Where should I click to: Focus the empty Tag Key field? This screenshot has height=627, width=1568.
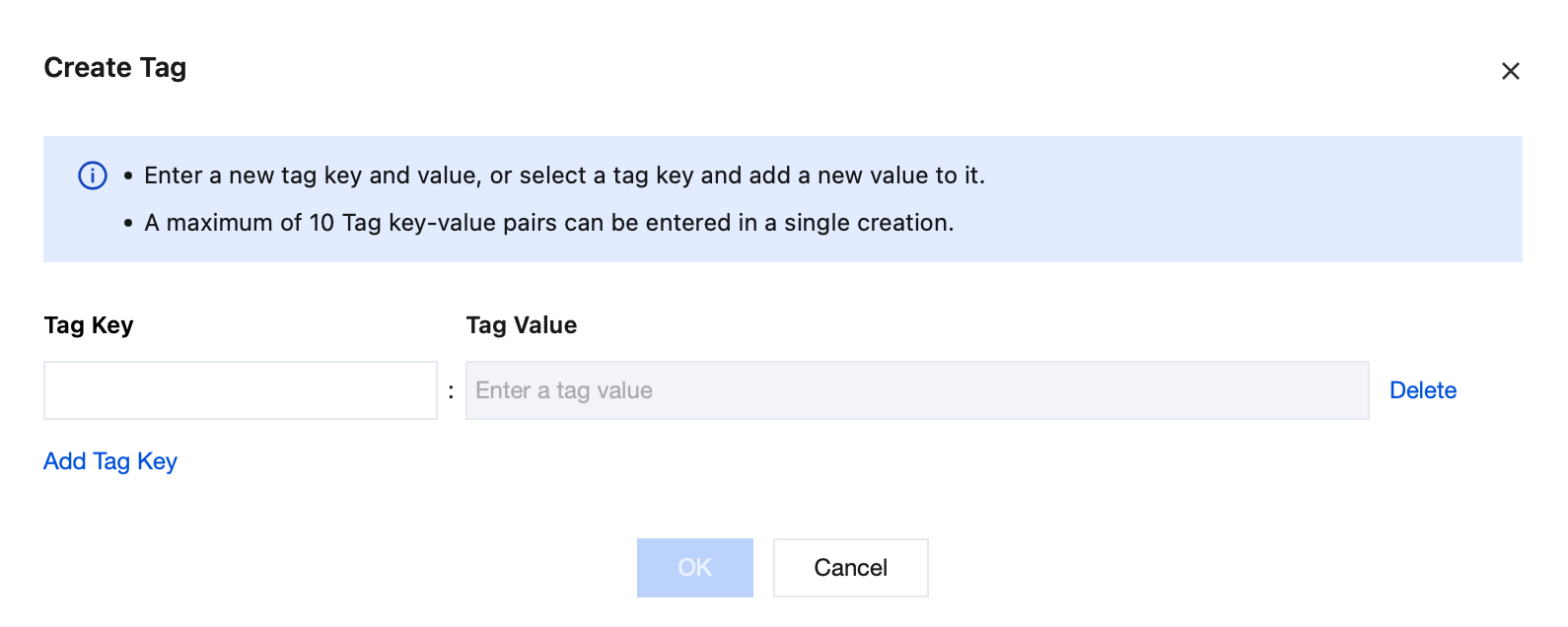coord(240,390)
